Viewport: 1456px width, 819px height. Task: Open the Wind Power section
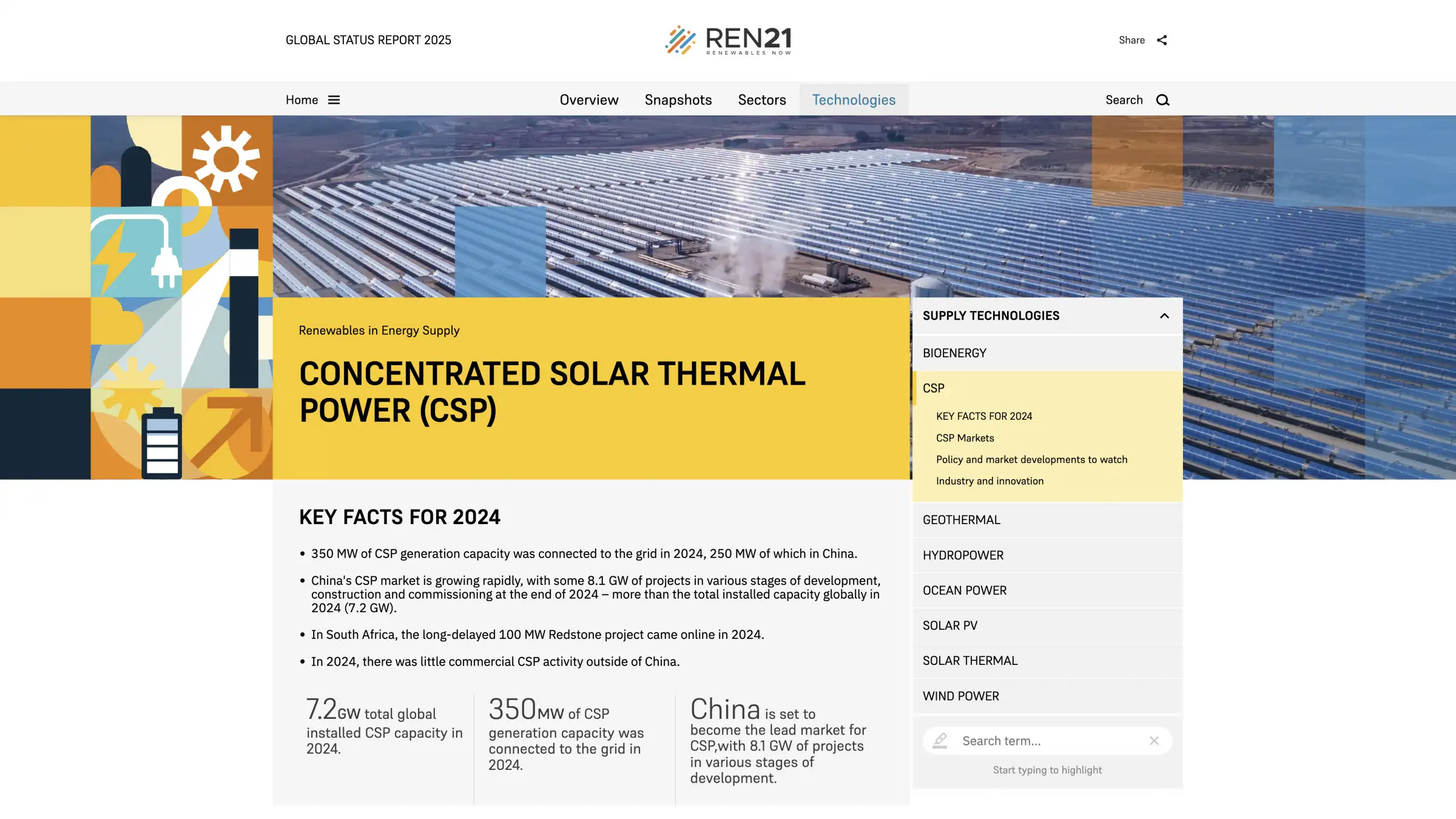point(960,696)
